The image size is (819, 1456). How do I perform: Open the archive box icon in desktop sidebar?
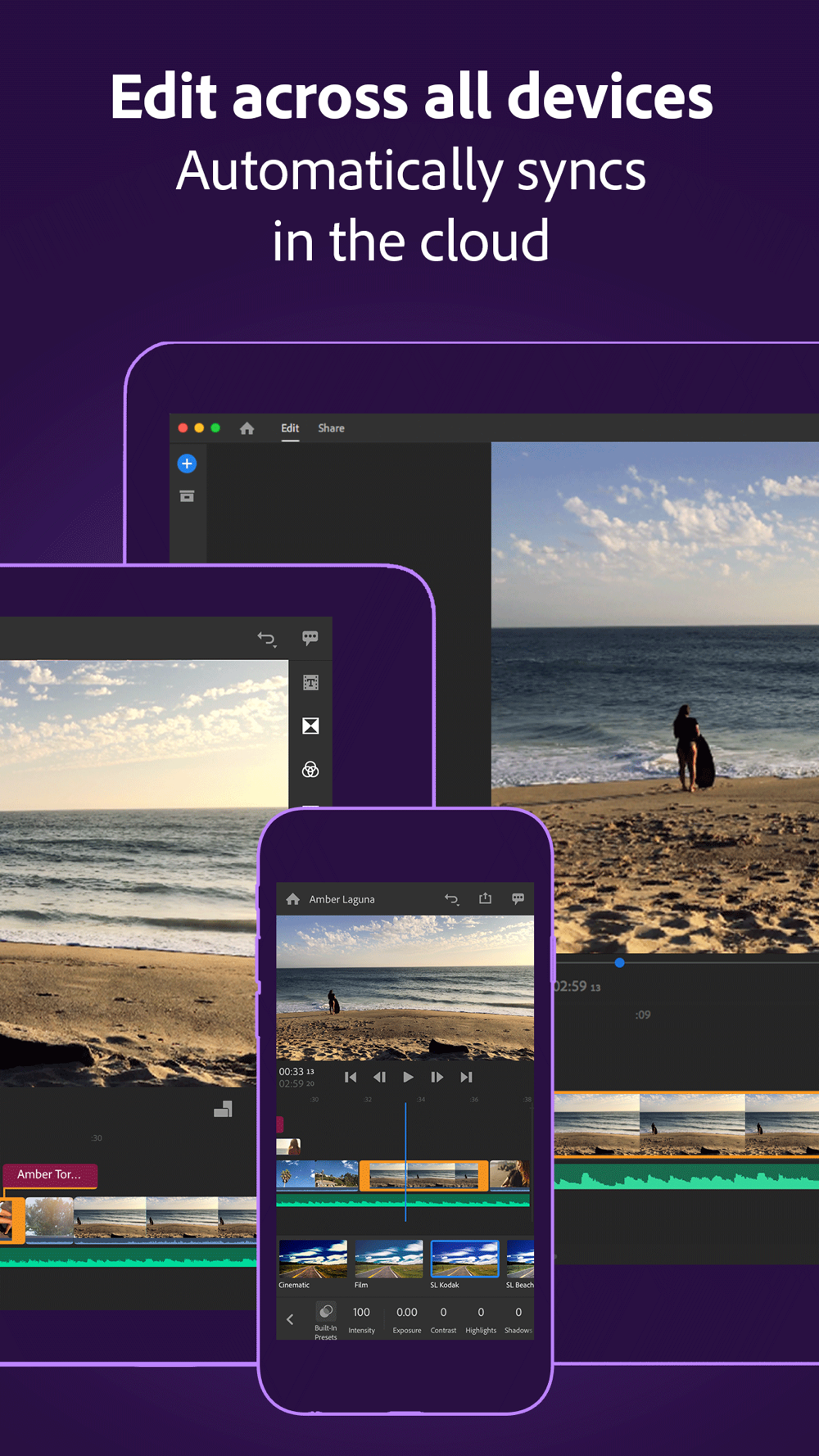[187, 496]
